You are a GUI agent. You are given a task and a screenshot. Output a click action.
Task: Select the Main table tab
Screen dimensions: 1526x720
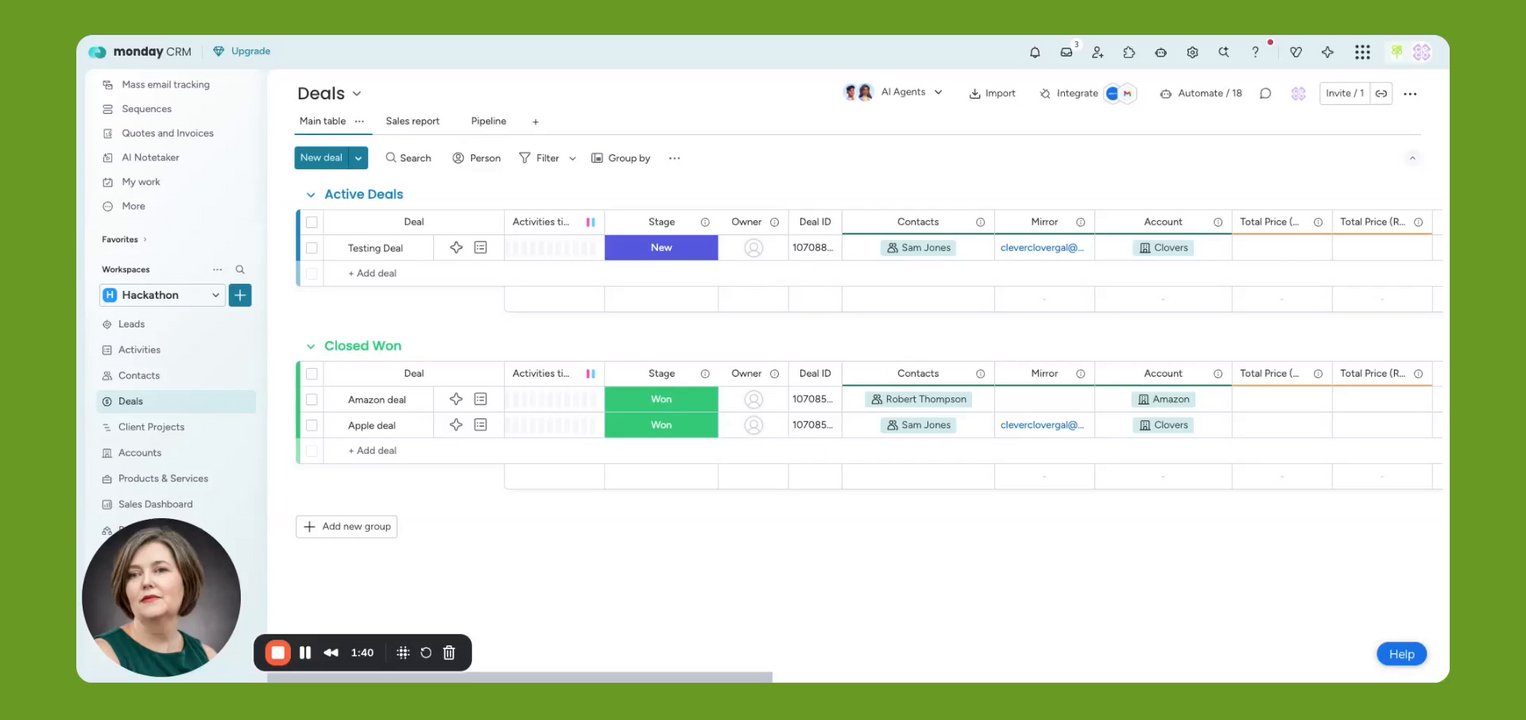[x=322, y=121]
